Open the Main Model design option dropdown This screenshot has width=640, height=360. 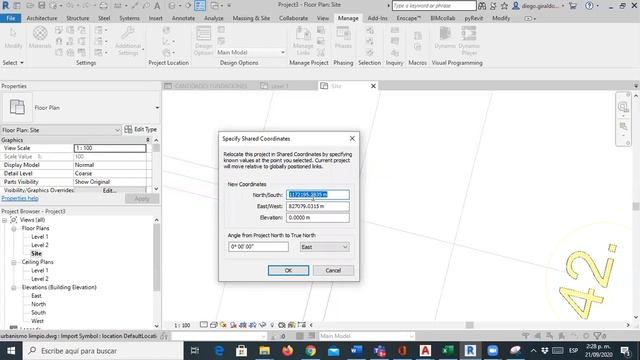250,52
